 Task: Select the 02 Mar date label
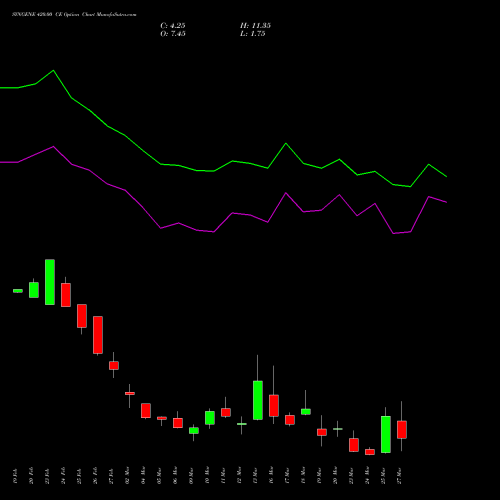pyautogui.click(x=127, y=476)
